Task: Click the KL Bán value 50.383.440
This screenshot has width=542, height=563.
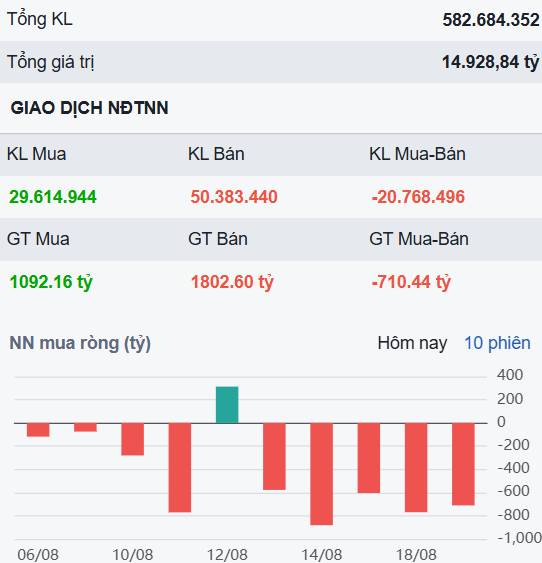Action: [x=234, y=197]
